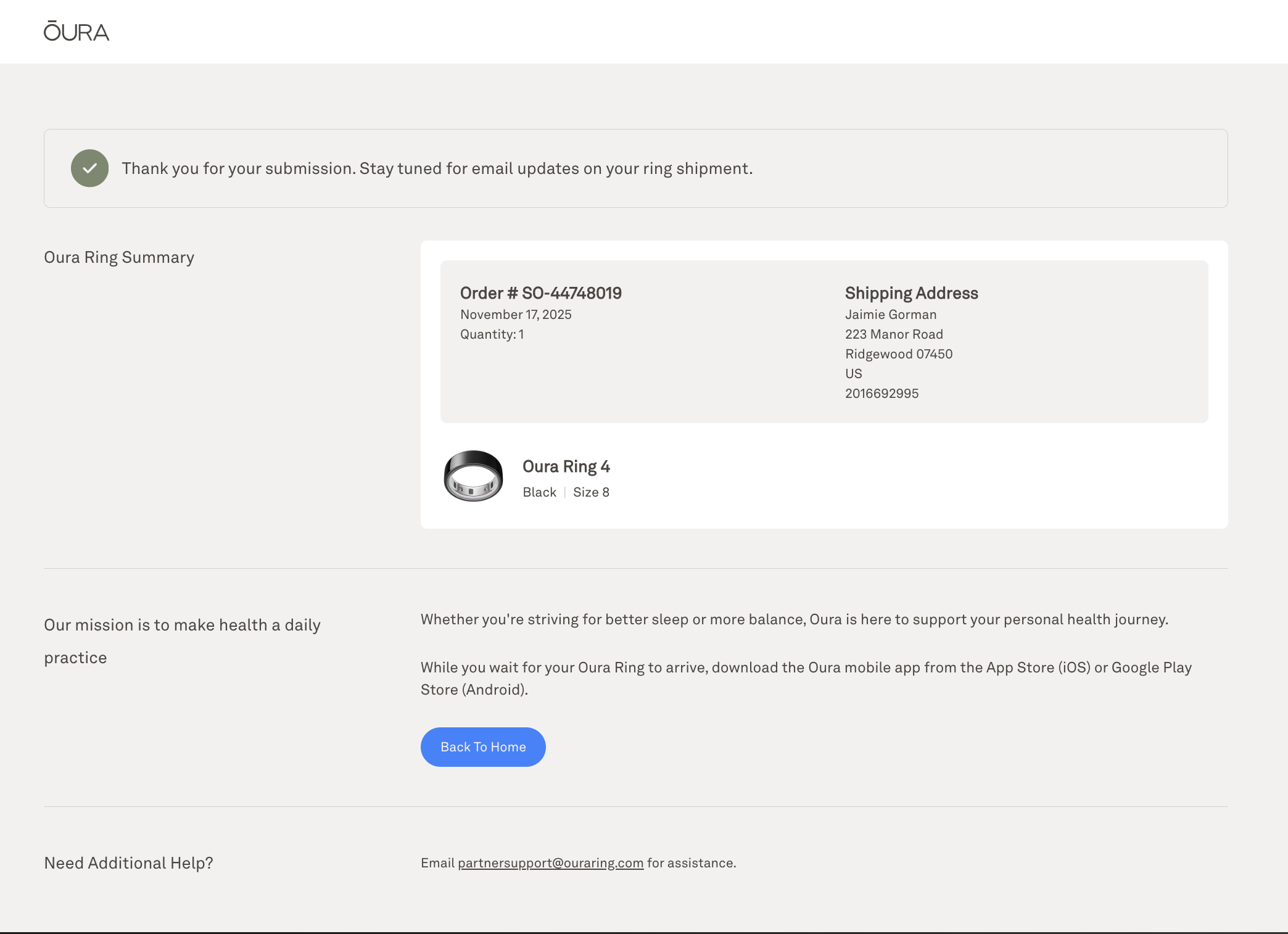
Task: Click the paragraph about downloading the Oura app
Action: point(806,679)
